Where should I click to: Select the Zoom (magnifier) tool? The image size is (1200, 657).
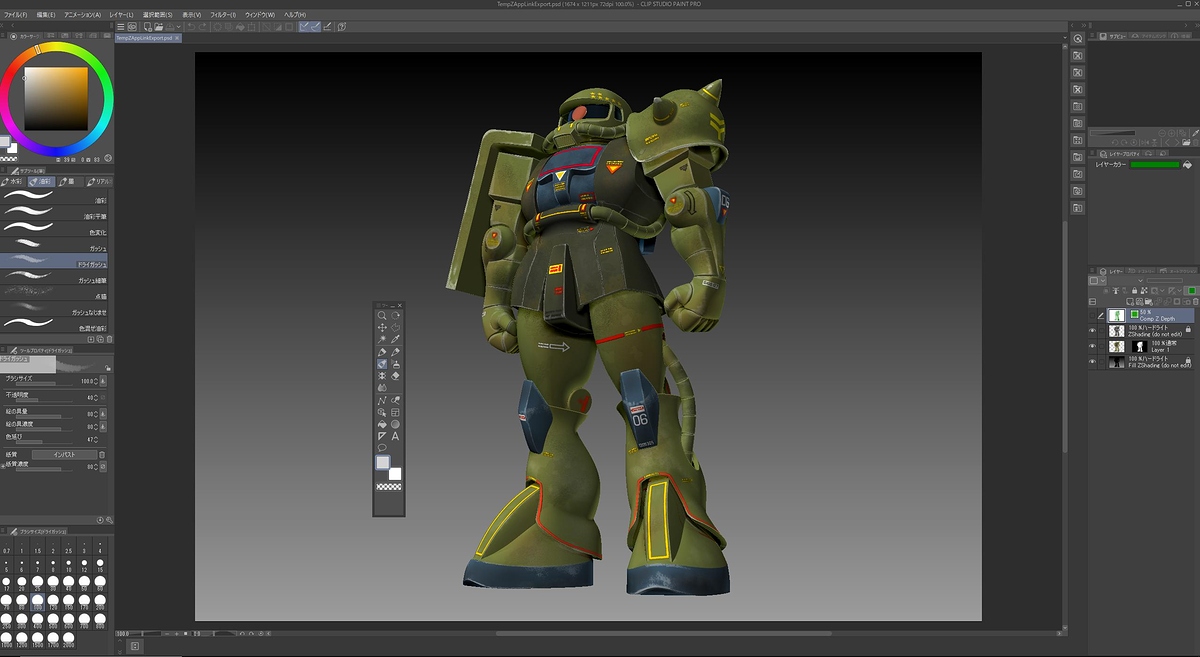(x=382, y=316)
